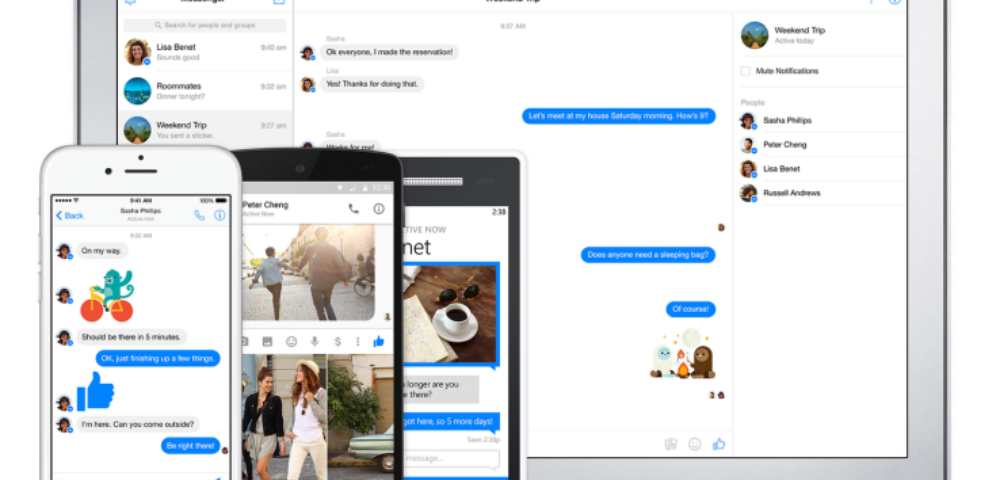Select the Weekend Trip conversation in the sidebar
This screenshot has height=480, width=1000.
(x=205, y=130)
